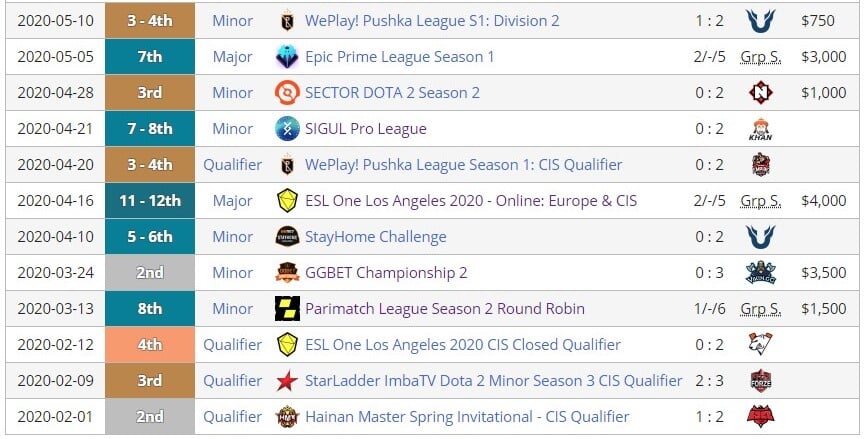
Task: Click the SECTOR DOTA 2 Season 2 logo icon
Action: point(287,93)
